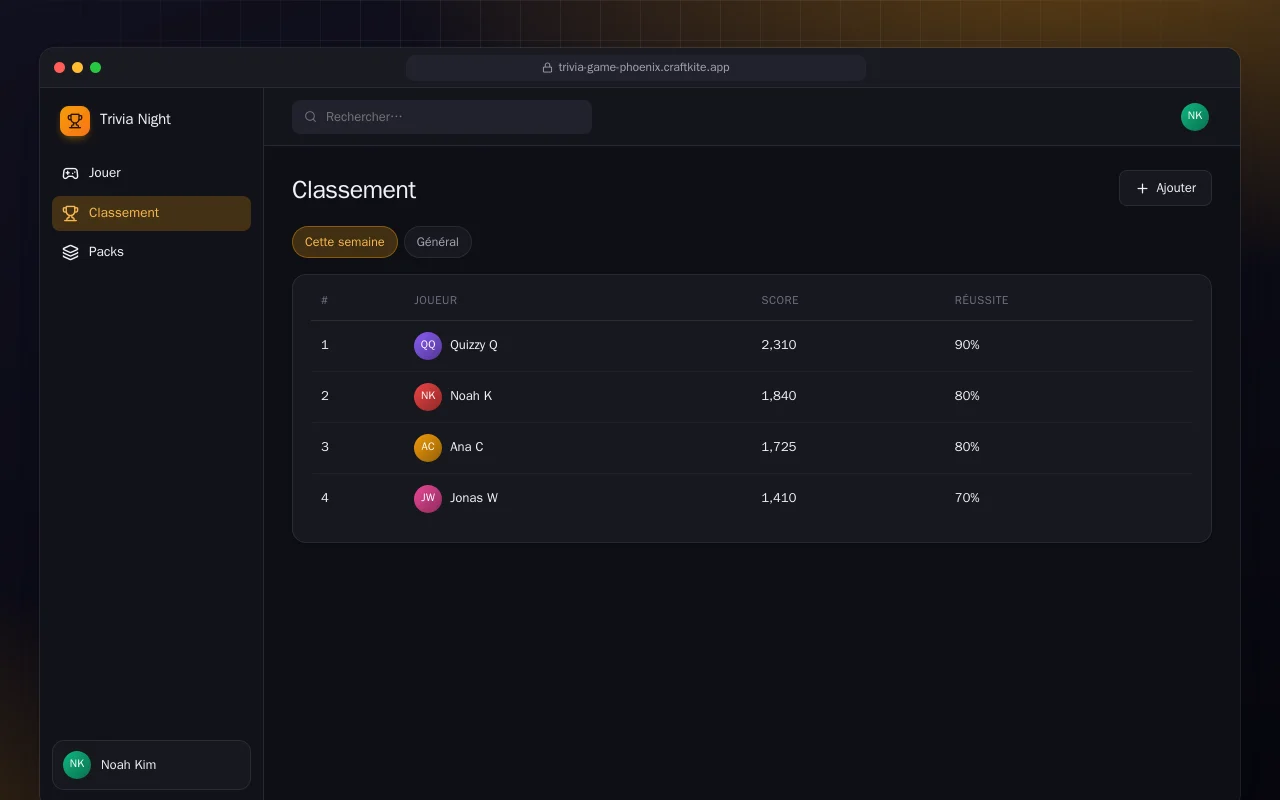Click the Classement page heading

point(354,190)
